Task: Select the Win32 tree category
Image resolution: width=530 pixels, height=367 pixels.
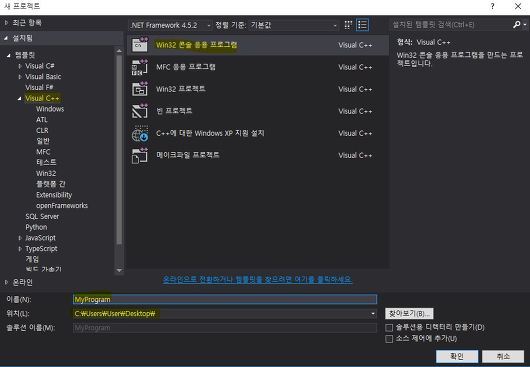Action: point(46,173)
